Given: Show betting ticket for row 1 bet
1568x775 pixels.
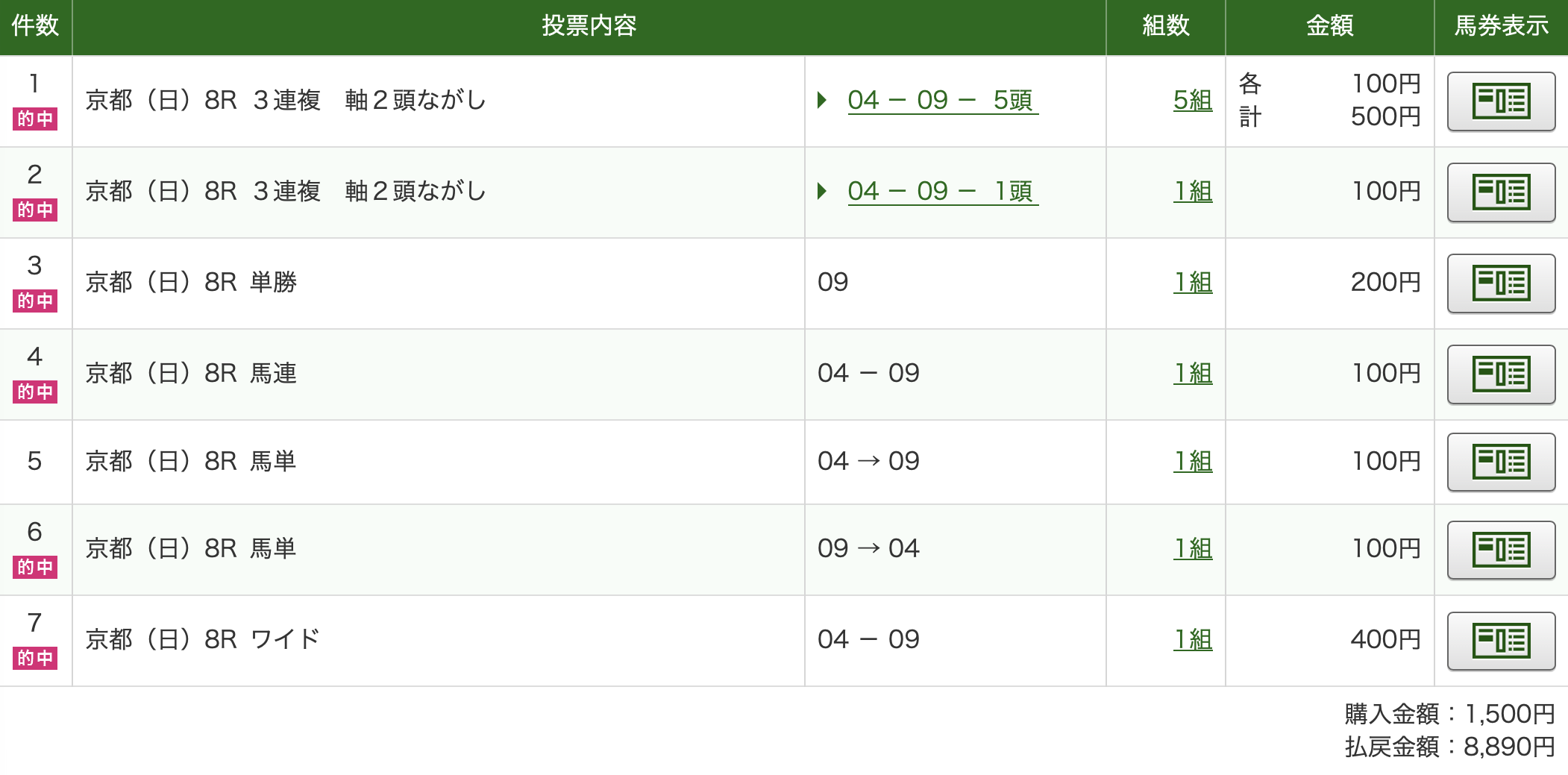Looking at the screenshot, I should tap(1500, 101).
